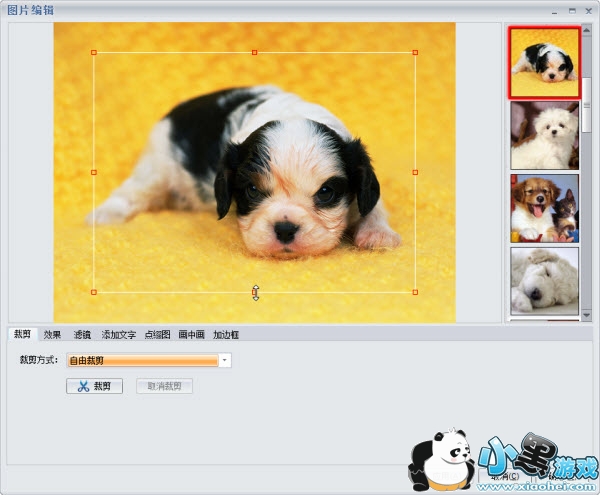Expand the 裁剪方式 dropdown arrow
The height and width of the screenshot is (495, 600).
[225, 360]
